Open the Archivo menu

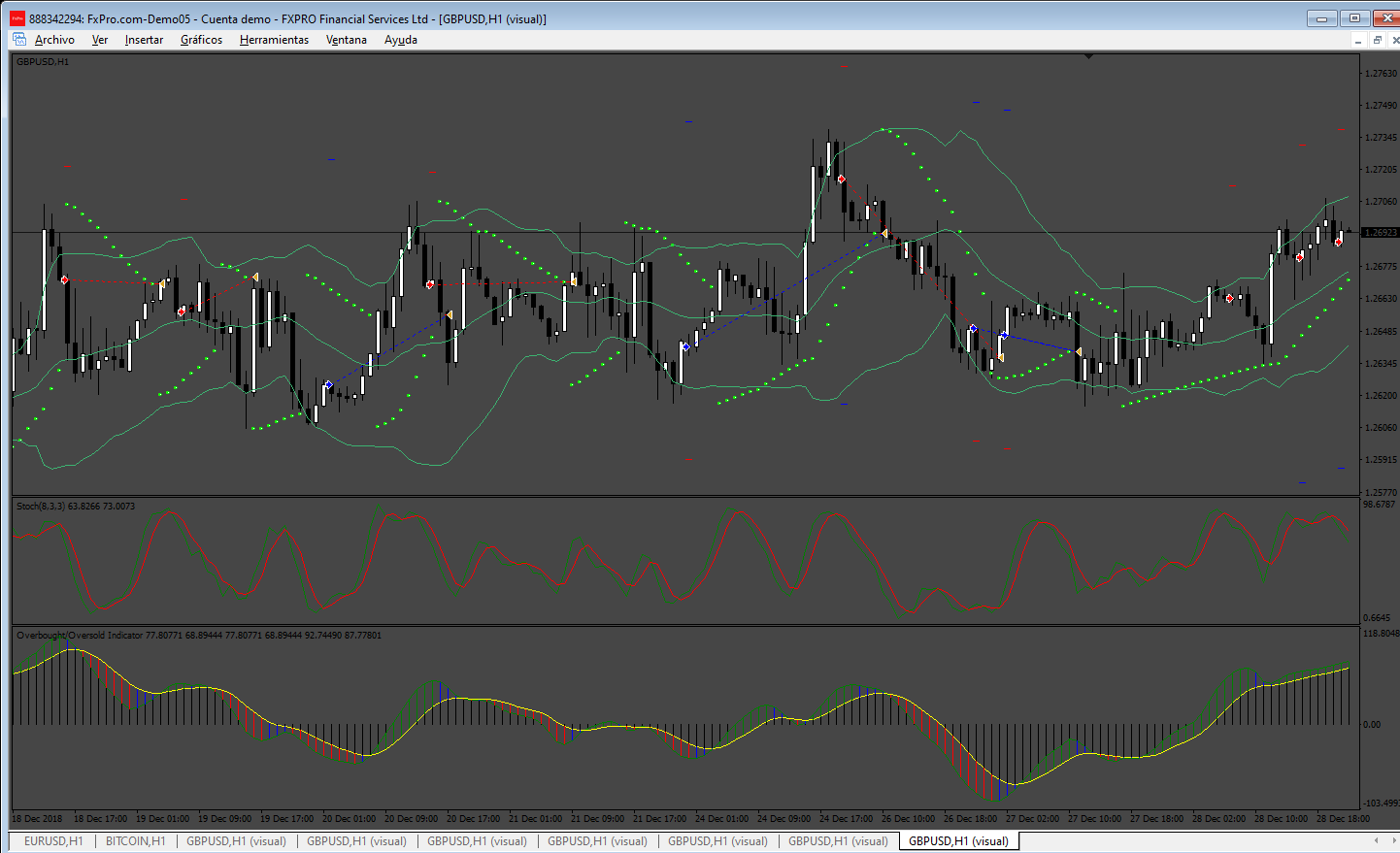point(54,40)
